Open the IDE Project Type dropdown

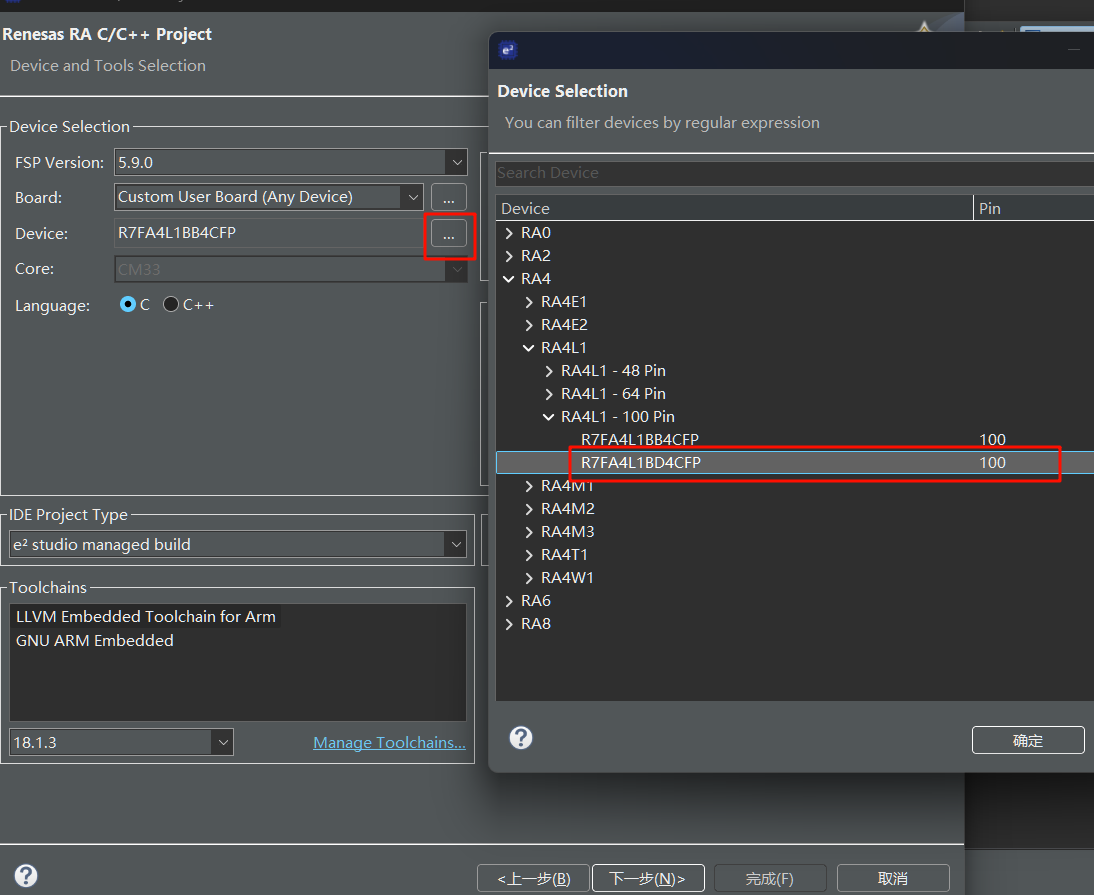point(456,544)
